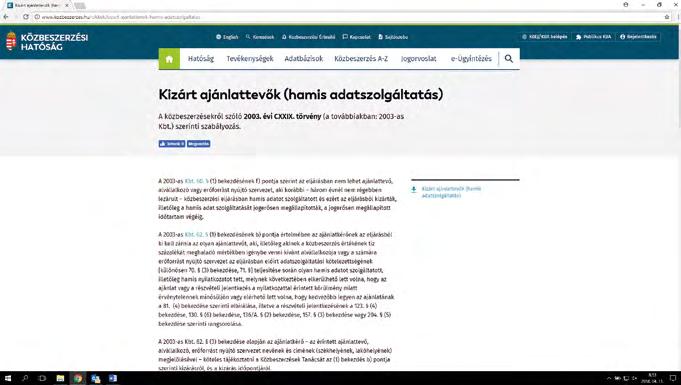Show hidden system tray icons
This screenshot has width=681, height=385.
[x=609, y=378]
